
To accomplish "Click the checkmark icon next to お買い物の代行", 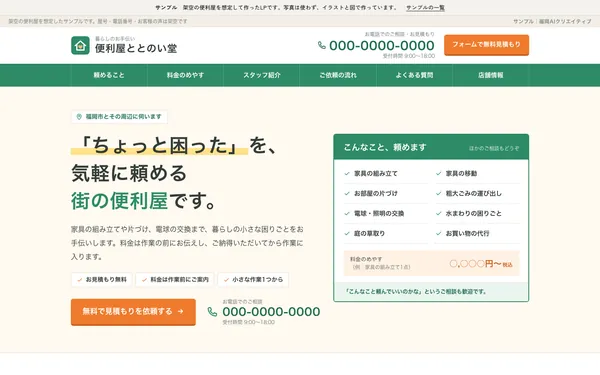I will coord(439,233).
